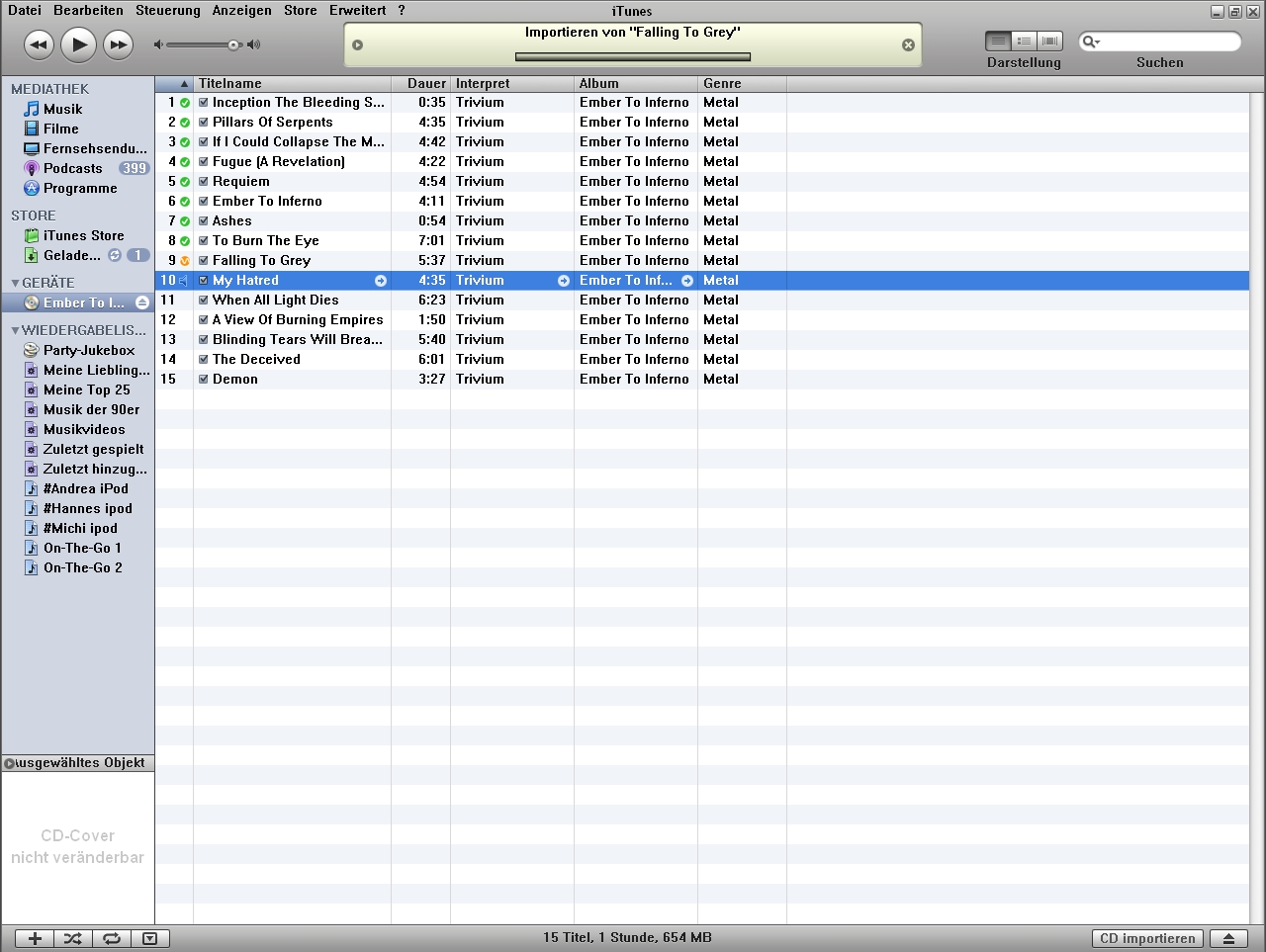Collapse the GERÄTE section
This screenshot has height=952, width=1266.
pos(15,283)
